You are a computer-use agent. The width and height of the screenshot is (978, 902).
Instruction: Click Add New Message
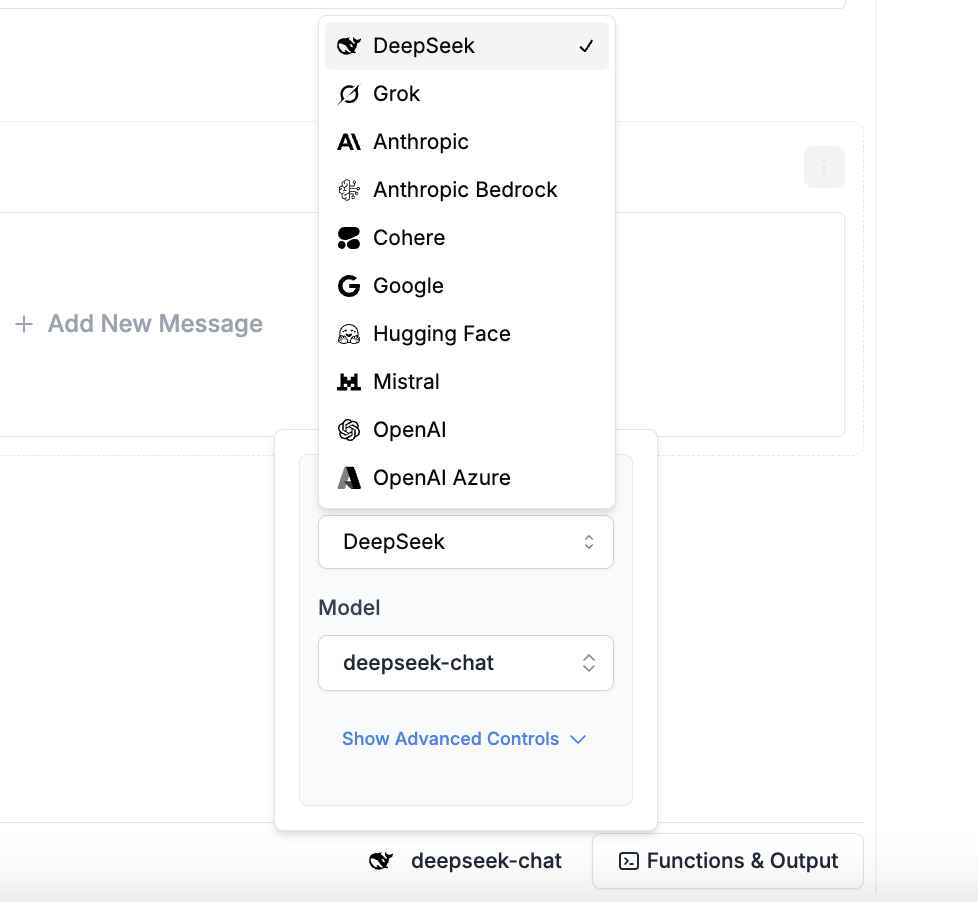(x=138, y=323)
